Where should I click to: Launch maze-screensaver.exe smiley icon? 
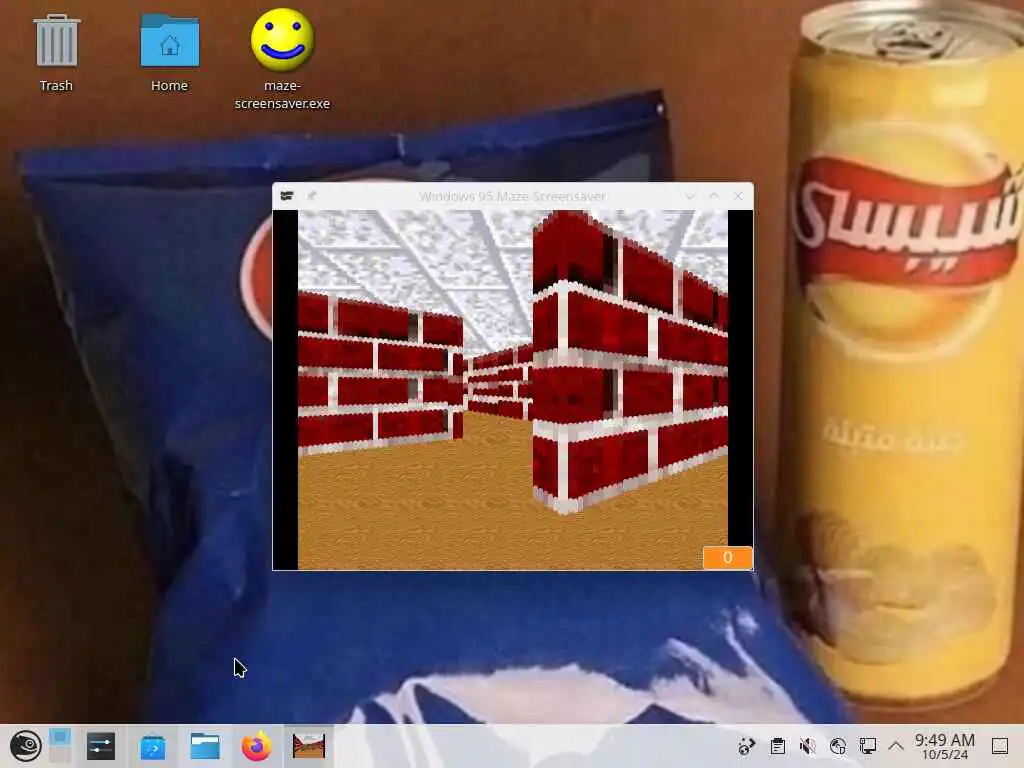tap(282, 59)
